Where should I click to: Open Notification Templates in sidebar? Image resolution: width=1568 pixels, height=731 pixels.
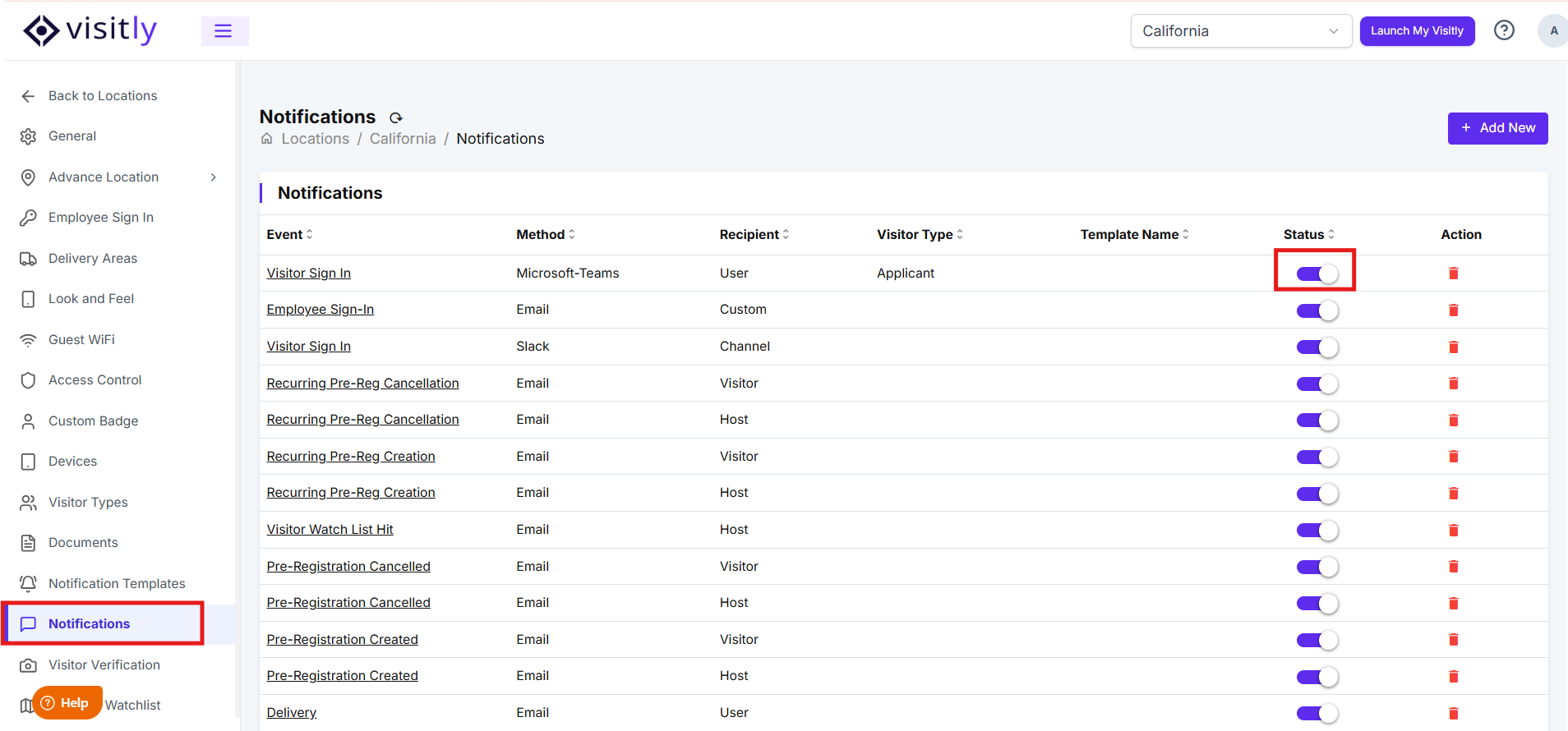click(x=117, y=584)
